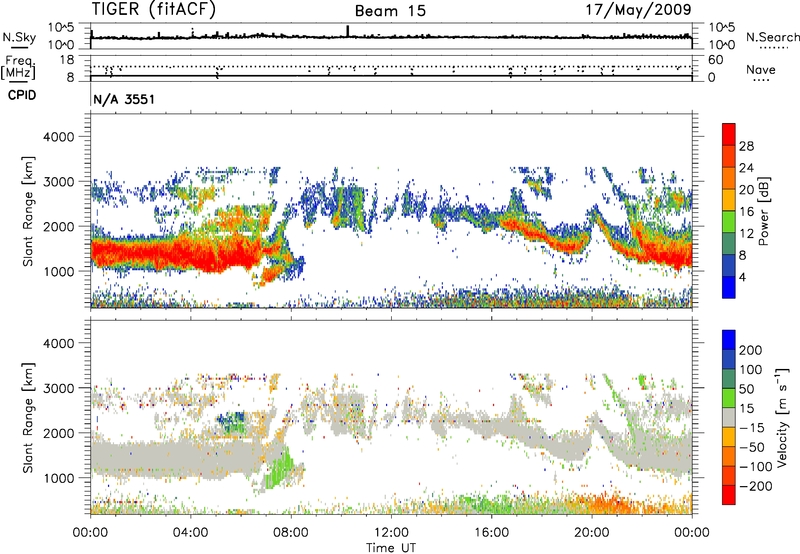This screenshot has height=554, width=800.
Task: Click the date 17/May/2009
Action: [x=638, y=9]
